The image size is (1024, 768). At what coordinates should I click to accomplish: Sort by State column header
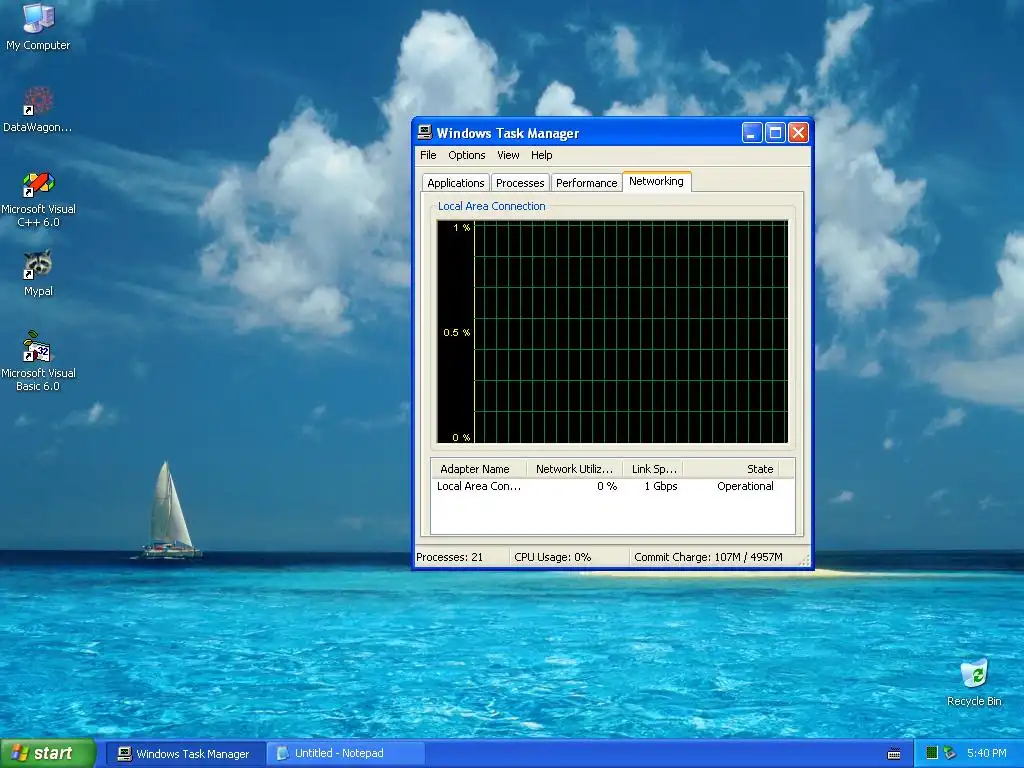(731, 469)
